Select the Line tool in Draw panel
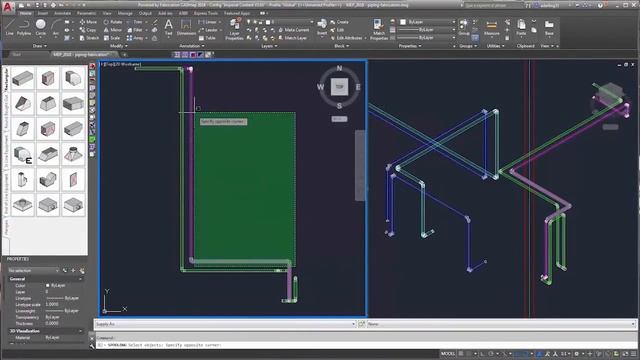 pyautogui.click(x=9, y=28)
